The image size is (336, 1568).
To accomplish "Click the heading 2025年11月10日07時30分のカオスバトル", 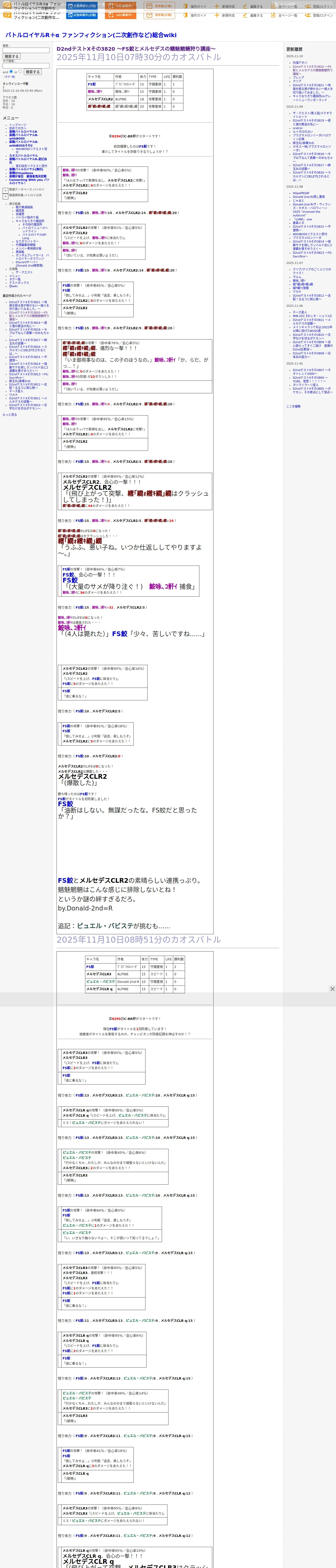I will coord(139,57).
